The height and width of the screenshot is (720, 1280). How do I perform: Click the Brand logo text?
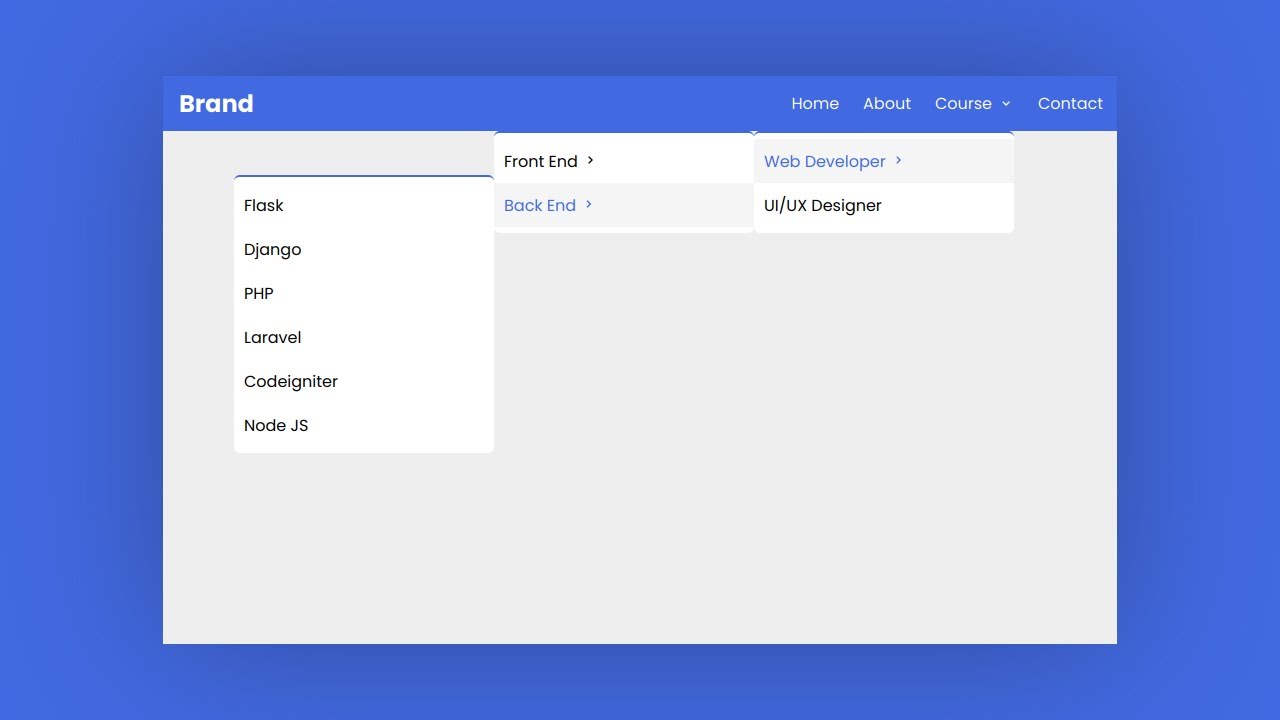tap(216, 104)
